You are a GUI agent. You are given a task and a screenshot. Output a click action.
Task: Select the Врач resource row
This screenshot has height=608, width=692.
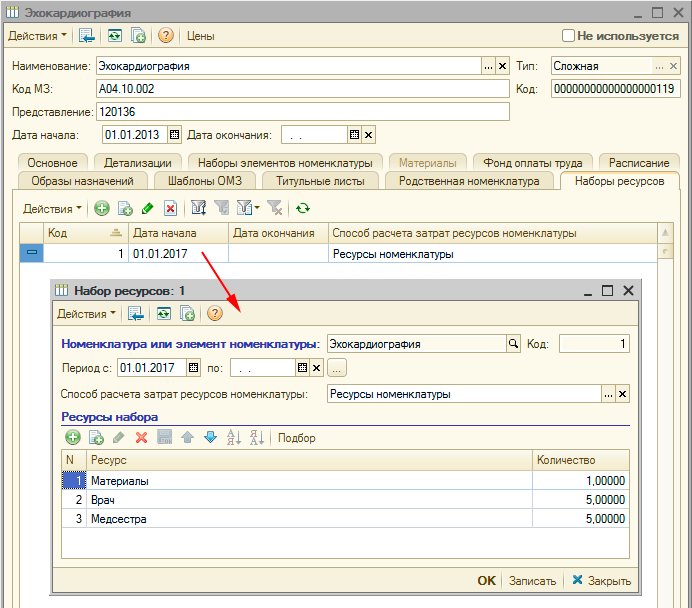(x=300, y=500)
